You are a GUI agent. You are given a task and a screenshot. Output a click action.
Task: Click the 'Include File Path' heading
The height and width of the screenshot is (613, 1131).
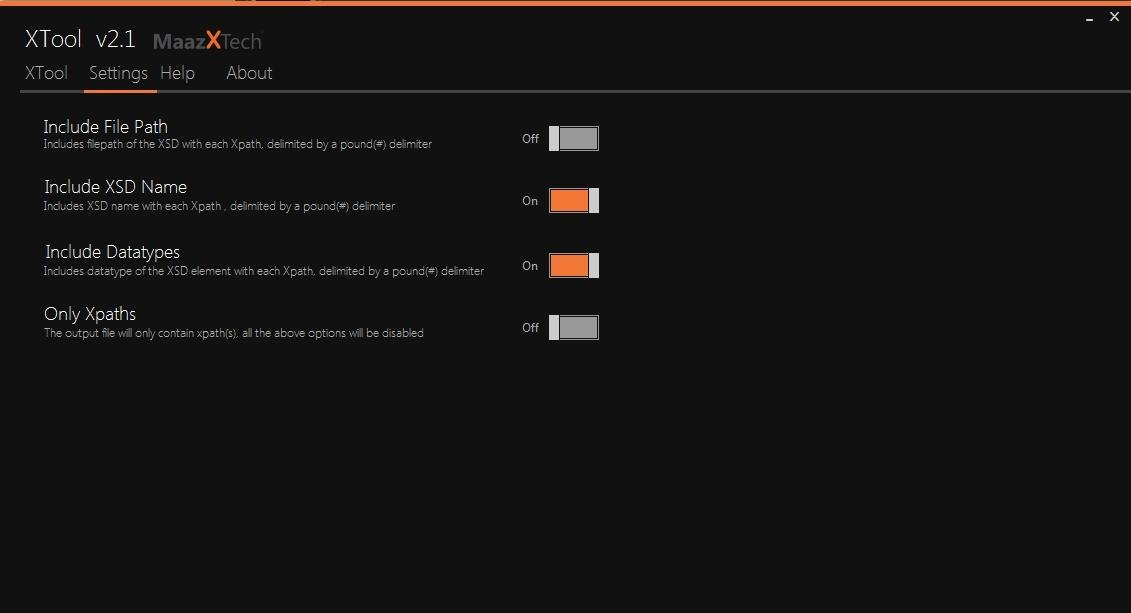105,127
